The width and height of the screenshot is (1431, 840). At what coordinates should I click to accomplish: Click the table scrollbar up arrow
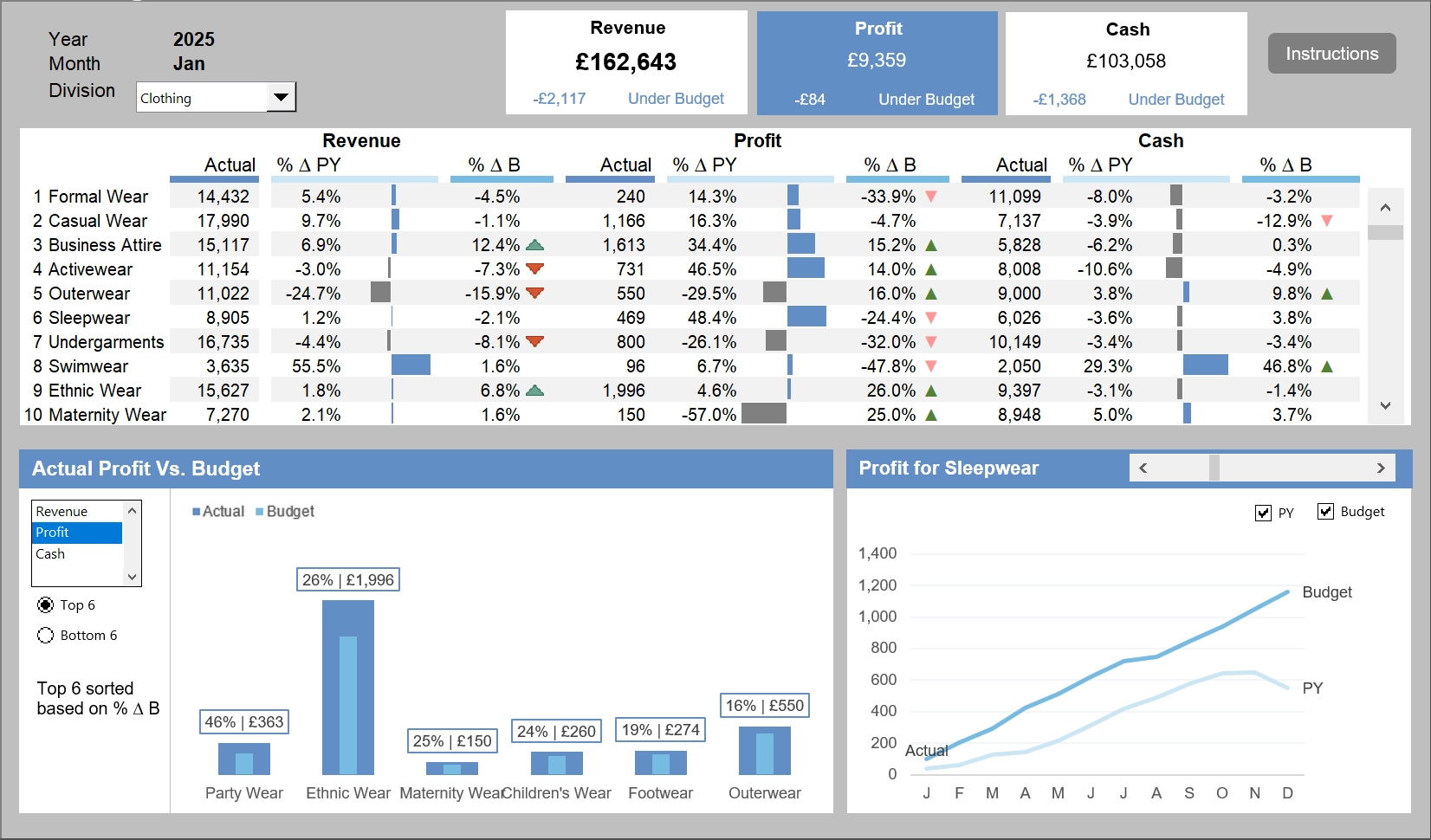pos(1385,207)
